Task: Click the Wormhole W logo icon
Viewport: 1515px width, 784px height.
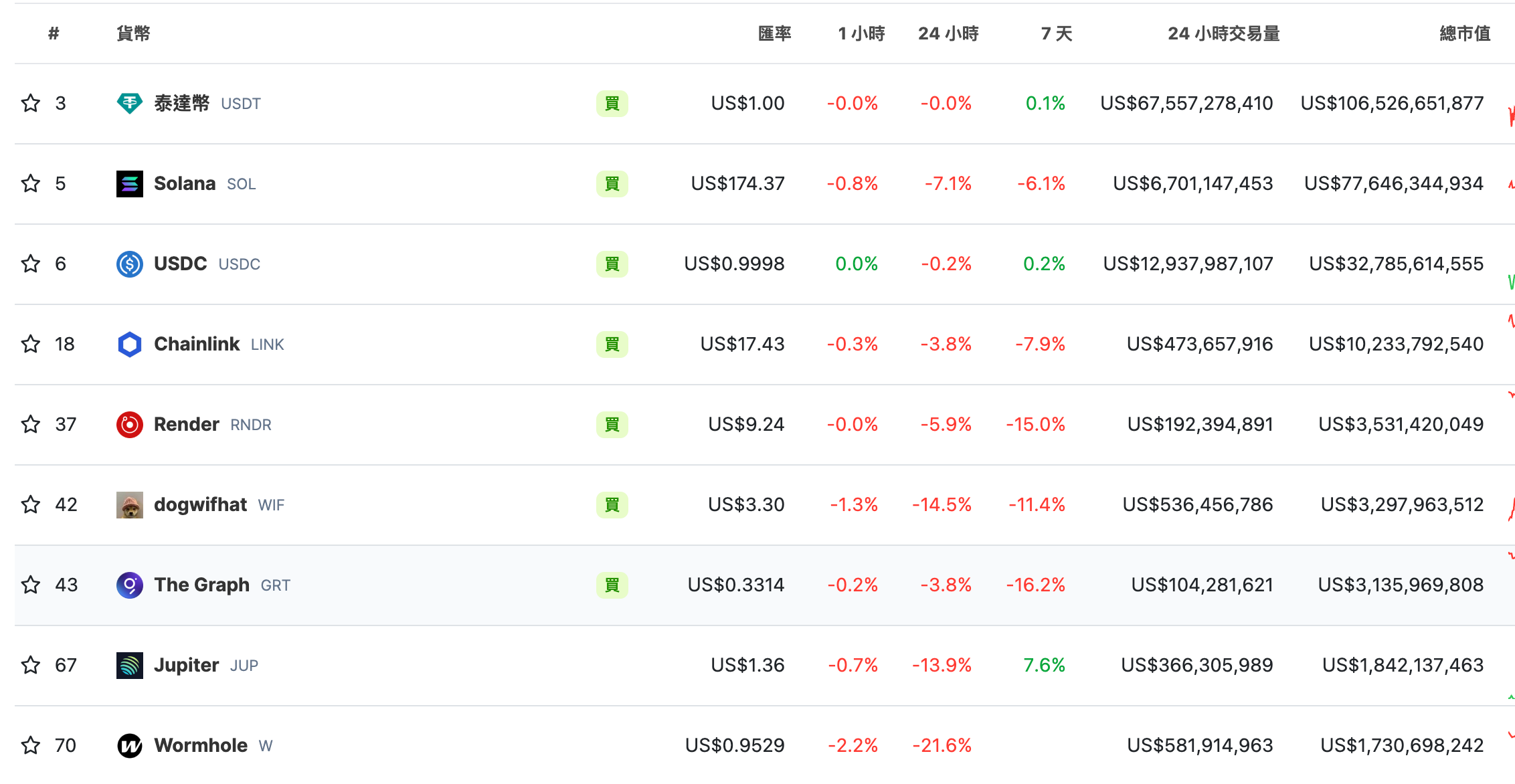Action: pyautogui.click(x=129, y=745)
